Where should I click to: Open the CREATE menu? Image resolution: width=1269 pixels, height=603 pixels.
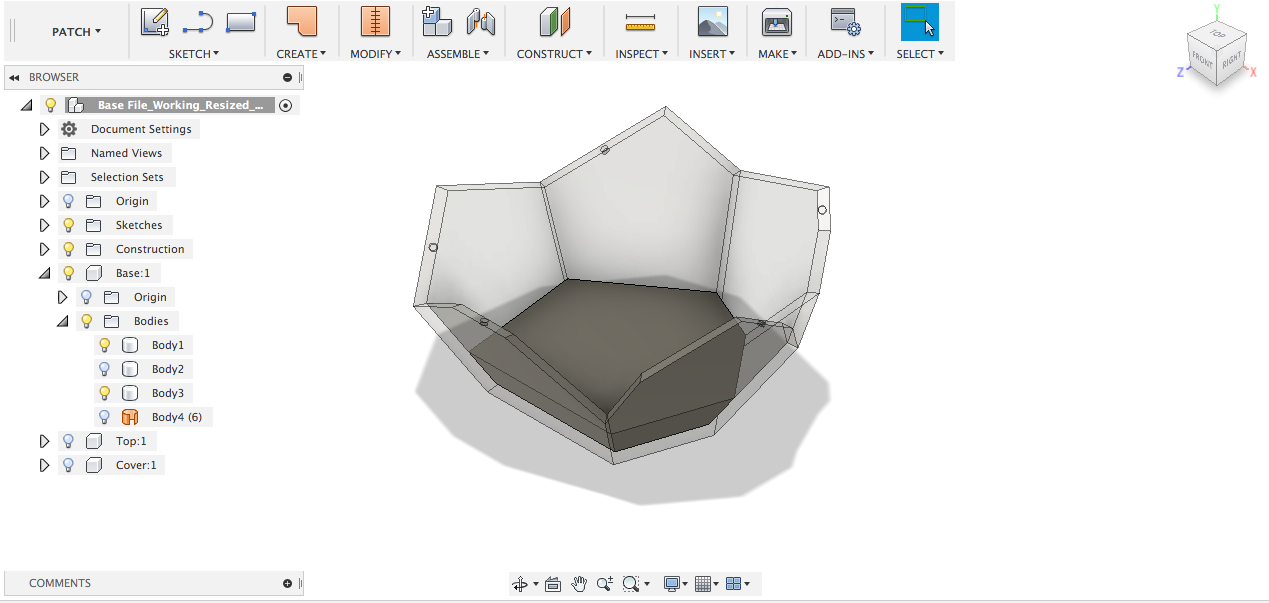pos(301,54)
